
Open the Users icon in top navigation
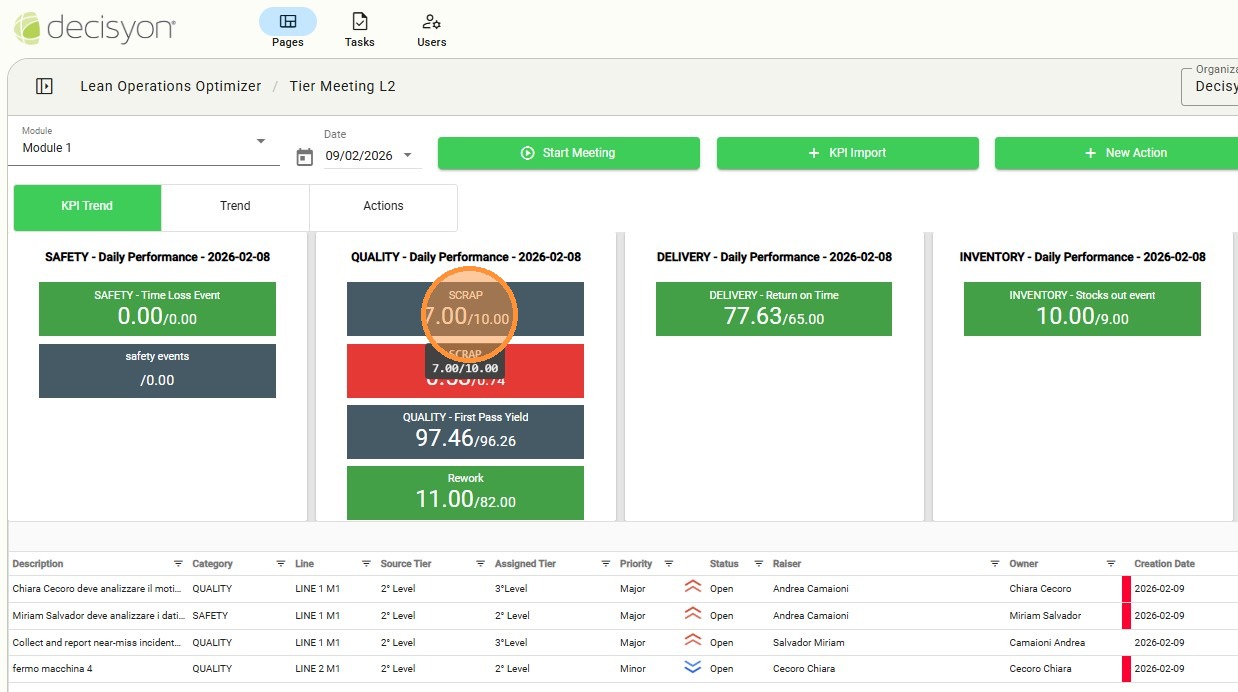[431, 22]
